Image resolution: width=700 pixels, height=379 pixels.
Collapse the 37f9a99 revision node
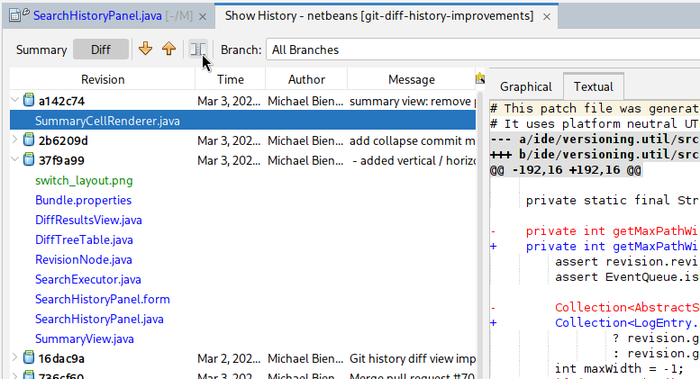pos(15,159)
